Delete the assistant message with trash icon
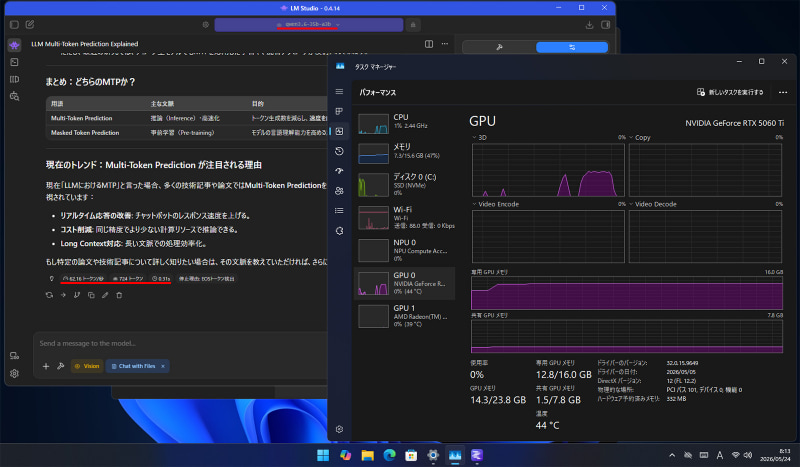The height and width of the screenshot is (467, 800). pyautogui.click(x=119, y=295)
